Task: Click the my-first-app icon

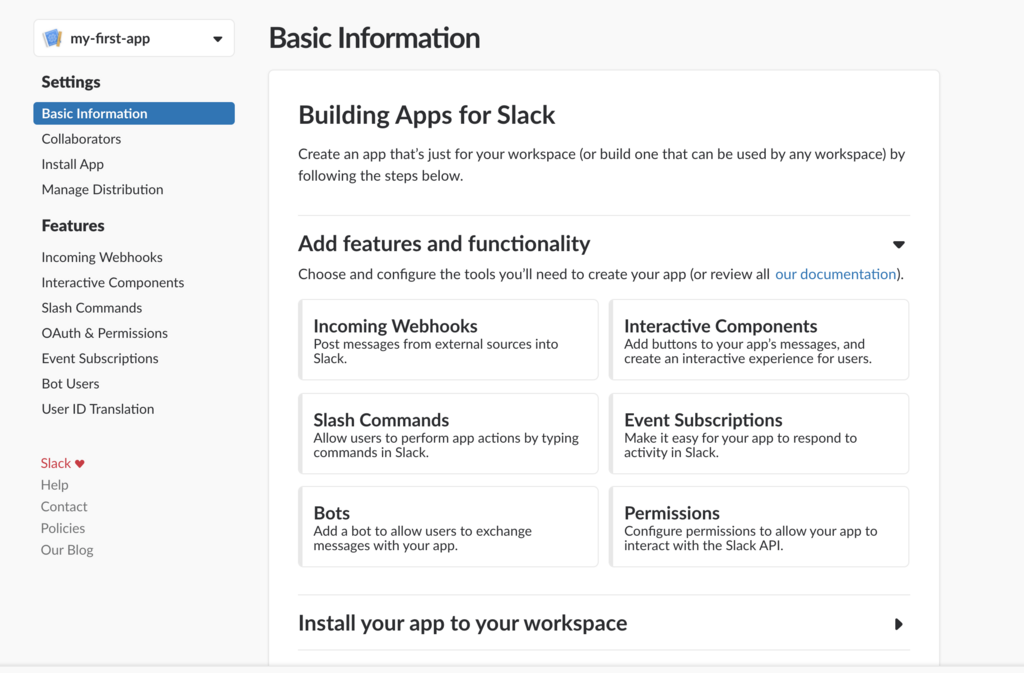Action: pos(52,39)
